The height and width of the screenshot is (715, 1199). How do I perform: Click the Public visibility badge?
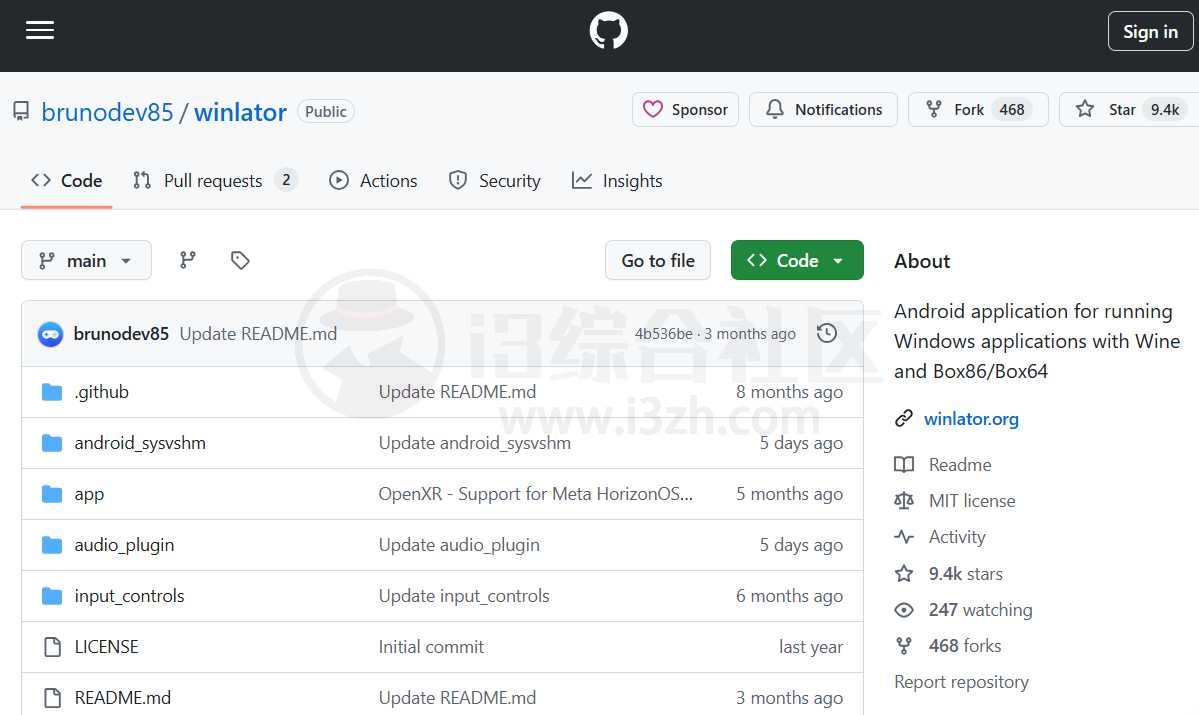coord(326,112)
